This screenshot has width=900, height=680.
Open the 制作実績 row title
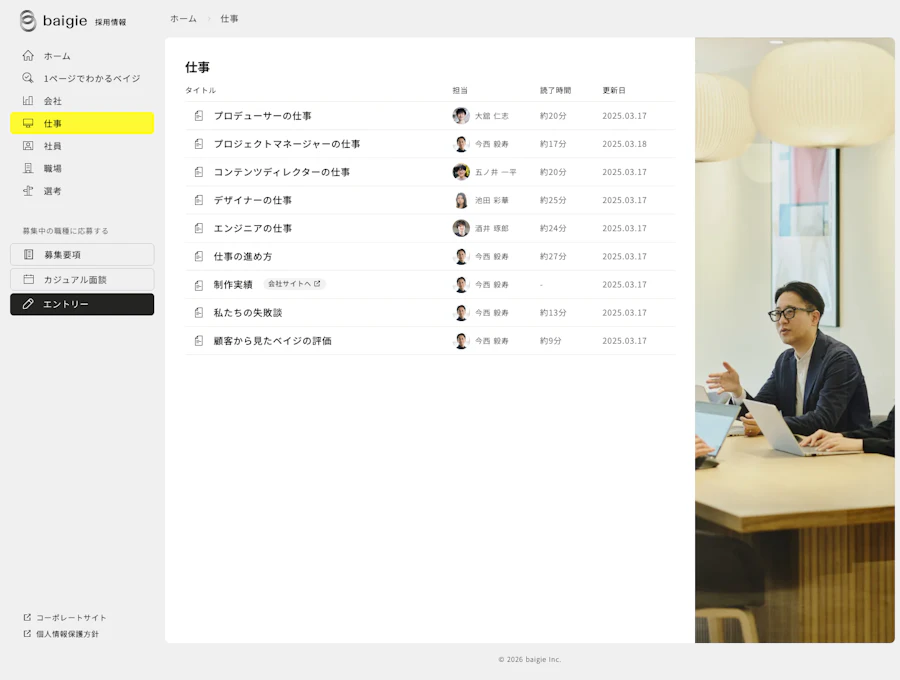pyautogui.click(x=233, y=285)
